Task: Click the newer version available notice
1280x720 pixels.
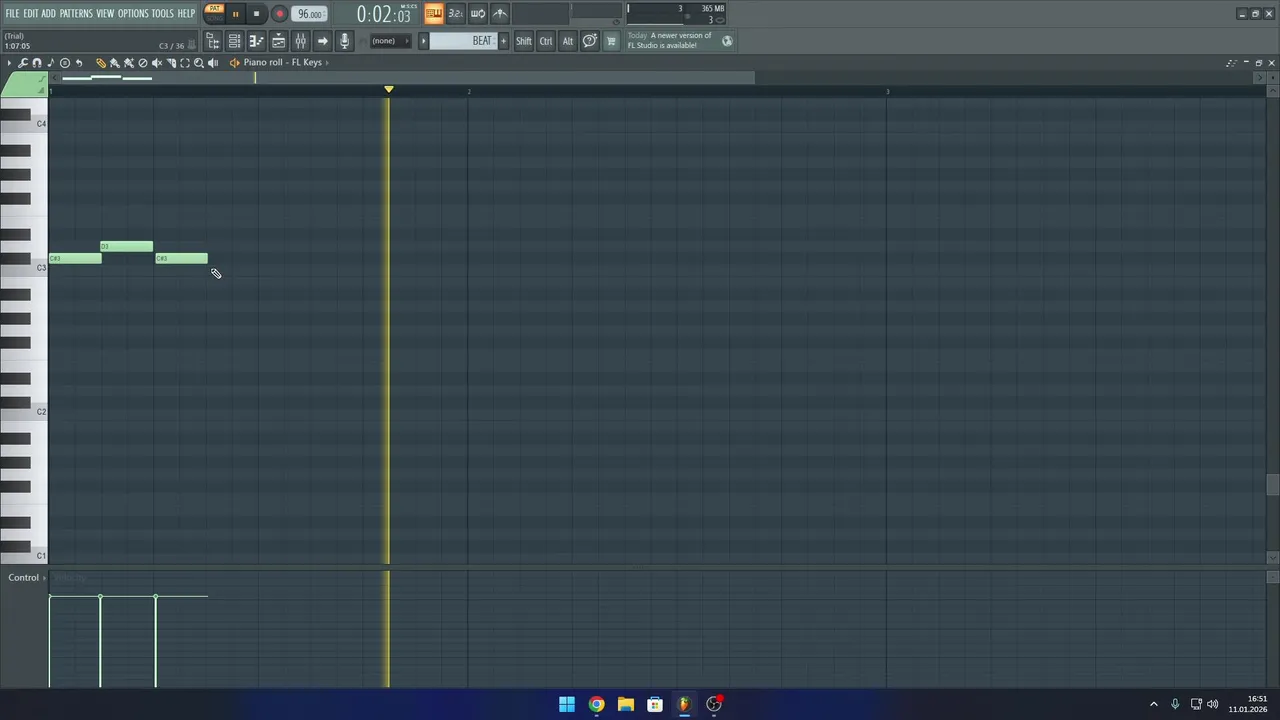Action: tap(669, 40)
